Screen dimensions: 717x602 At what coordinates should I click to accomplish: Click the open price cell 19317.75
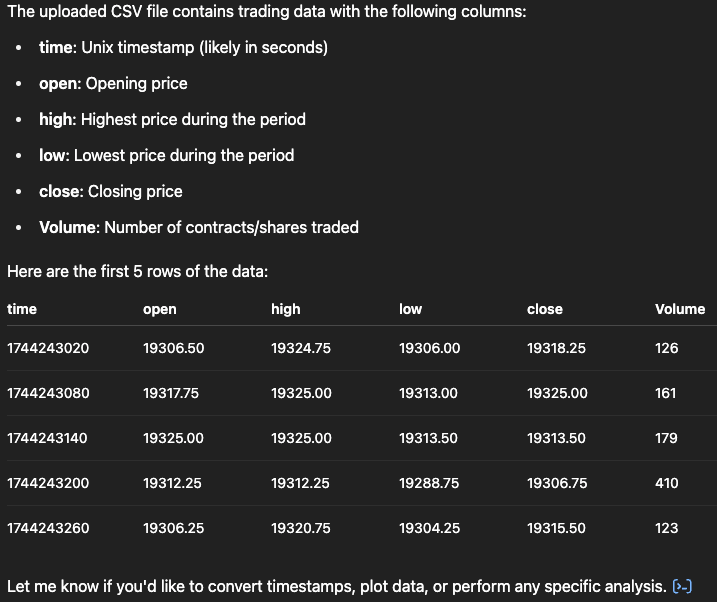click(171, 393)
